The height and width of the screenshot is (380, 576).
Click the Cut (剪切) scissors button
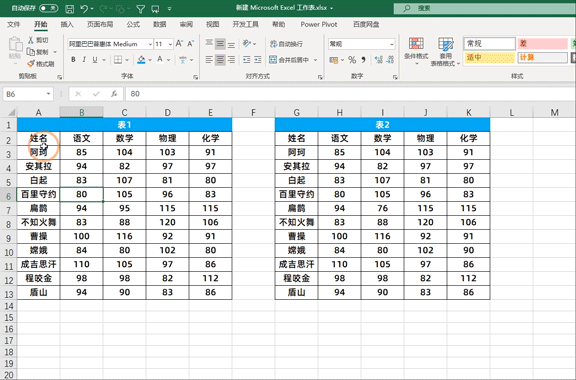coord(38,40)
